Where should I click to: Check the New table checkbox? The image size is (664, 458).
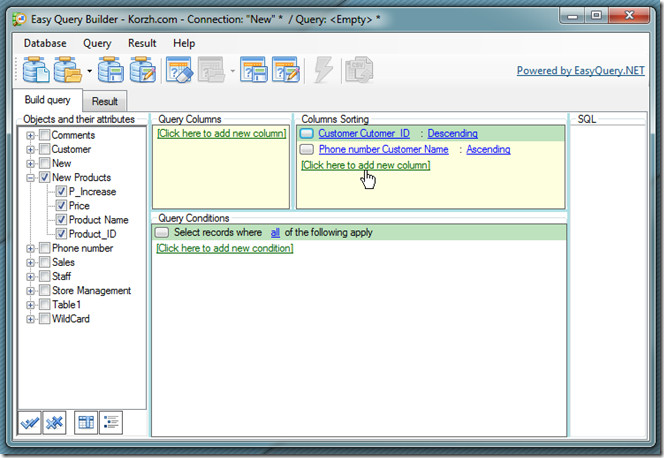(x=44, y=163)
